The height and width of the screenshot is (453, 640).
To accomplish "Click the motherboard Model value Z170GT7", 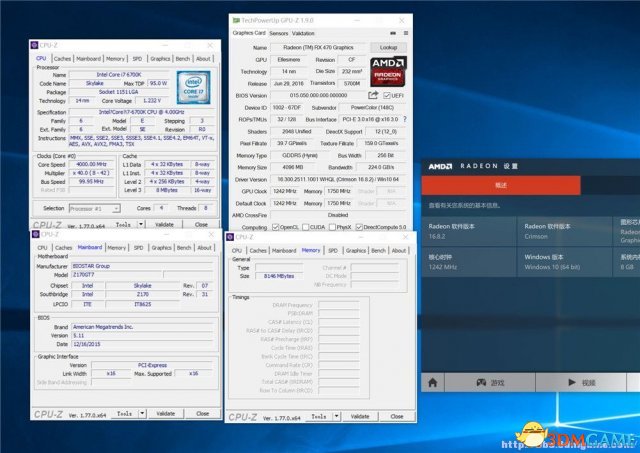I will click(x=117, y=275).
